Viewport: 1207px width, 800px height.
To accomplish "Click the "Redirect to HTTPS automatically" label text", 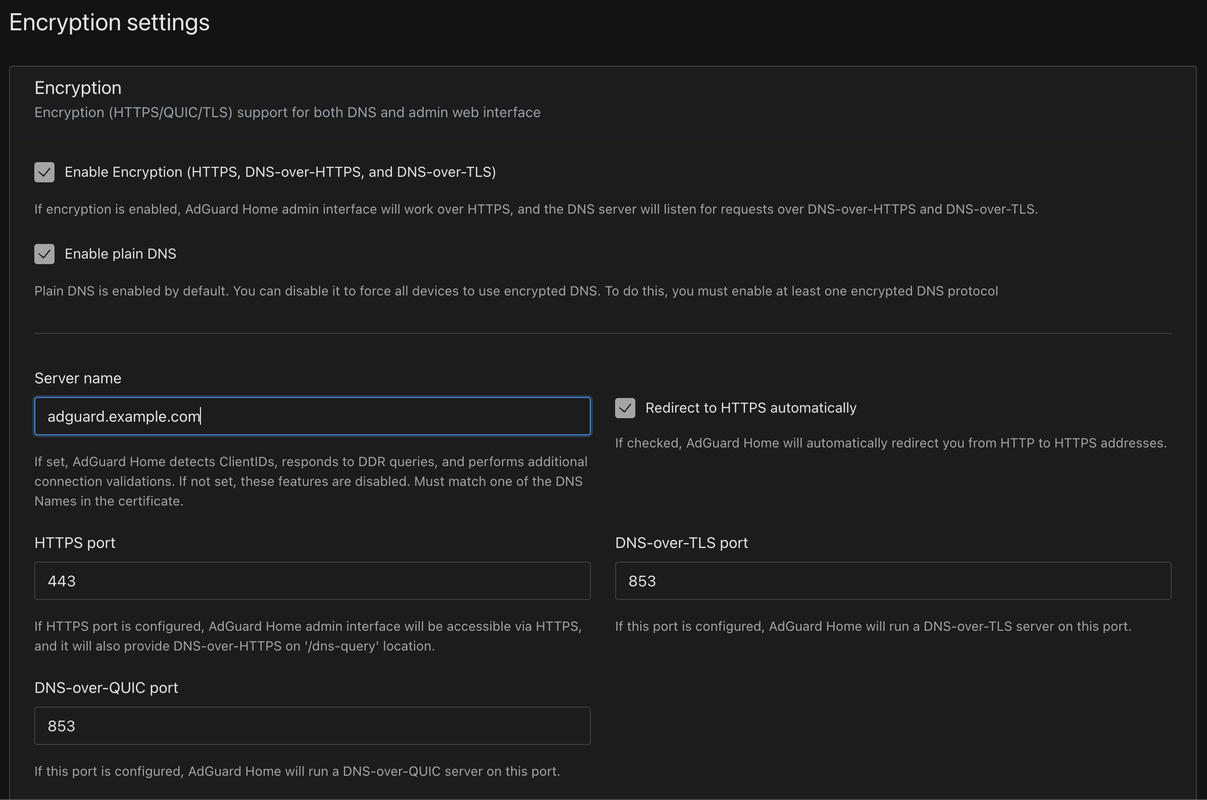I will (x=750, y=408).
